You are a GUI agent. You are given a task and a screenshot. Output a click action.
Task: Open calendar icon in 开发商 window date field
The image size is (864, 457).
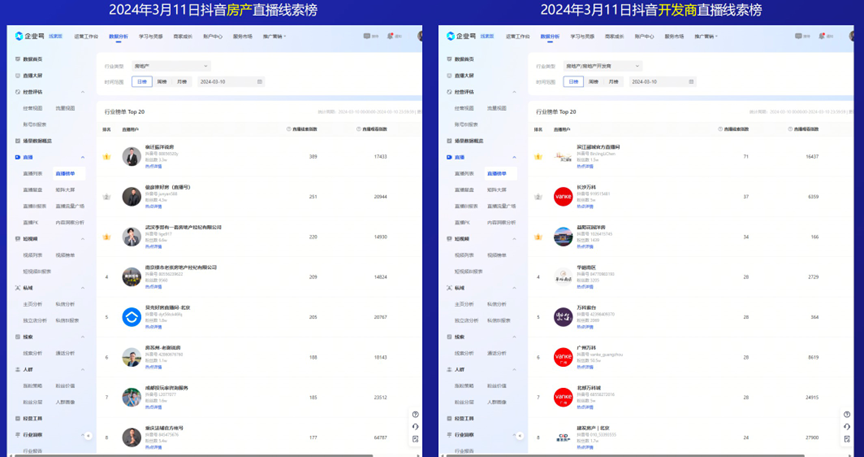(x=691, y=82)
